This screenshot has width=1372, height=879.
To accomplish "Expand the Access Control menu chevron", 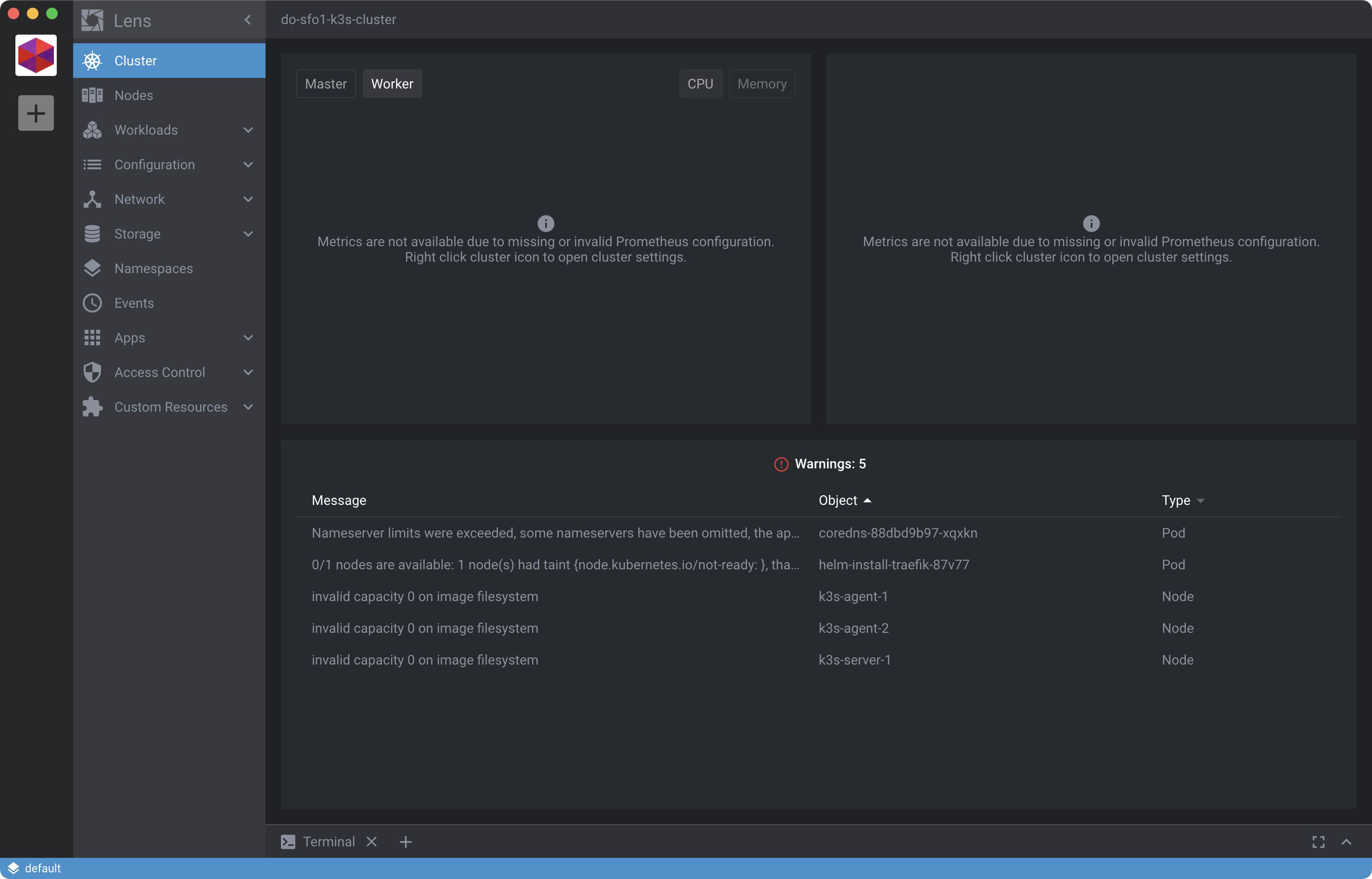I will pos(248,372).
